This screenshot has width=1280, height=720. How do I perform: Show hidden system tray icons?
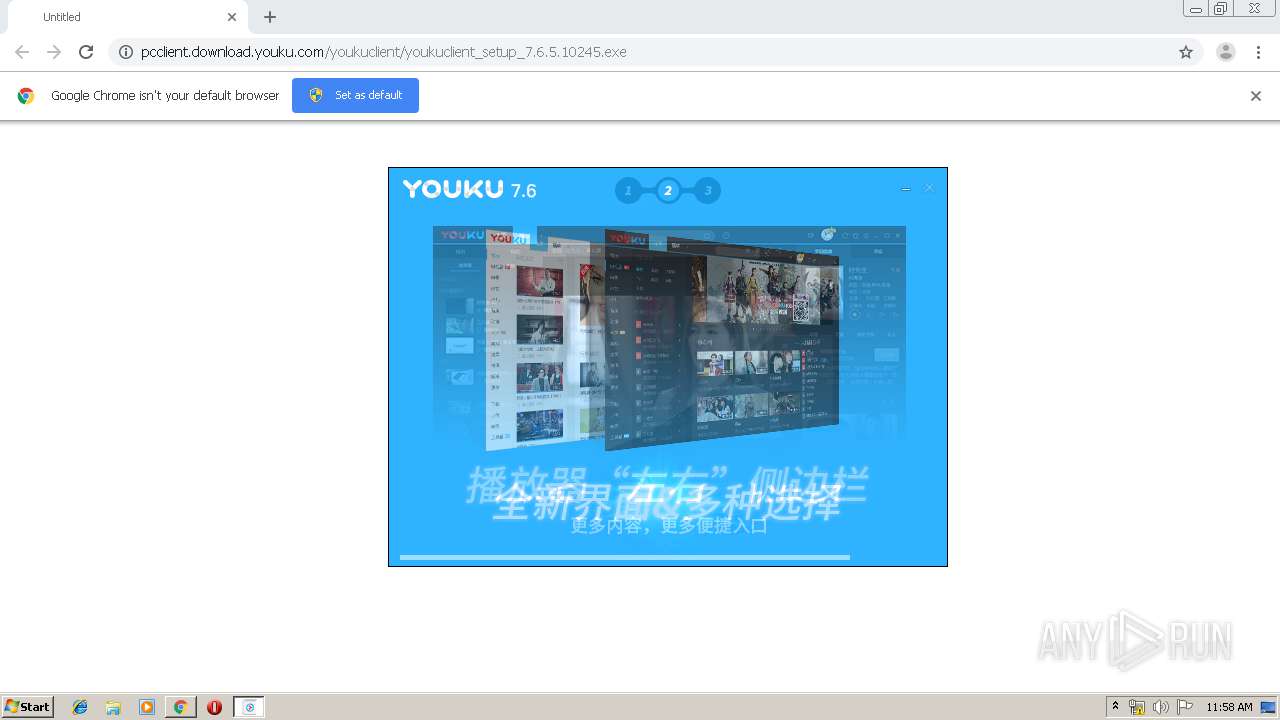click(x=1116, y=707)
